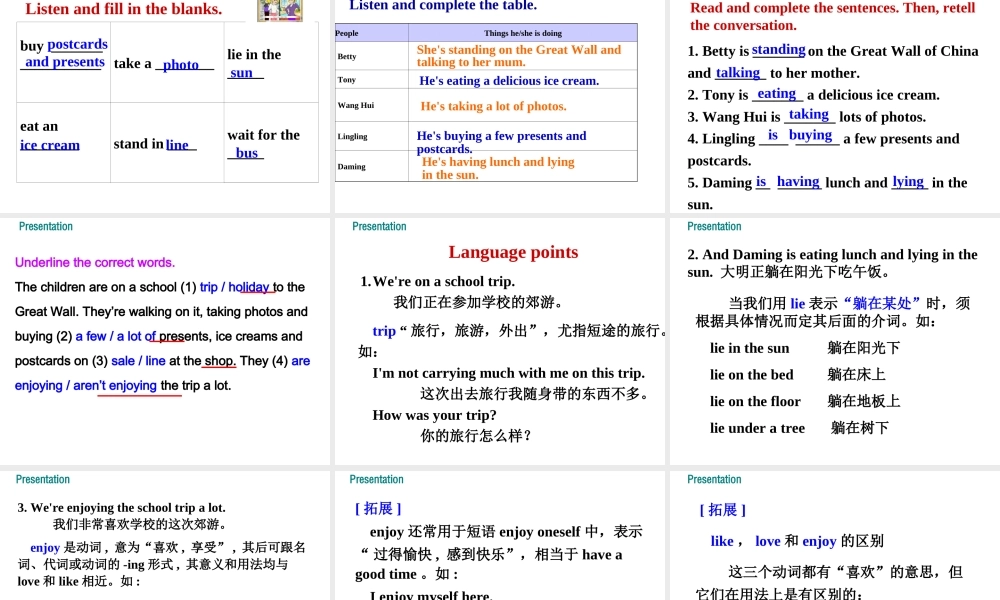Click the example 'How was your trip?'
The image size is (1000, 600).
pos(434,415)
